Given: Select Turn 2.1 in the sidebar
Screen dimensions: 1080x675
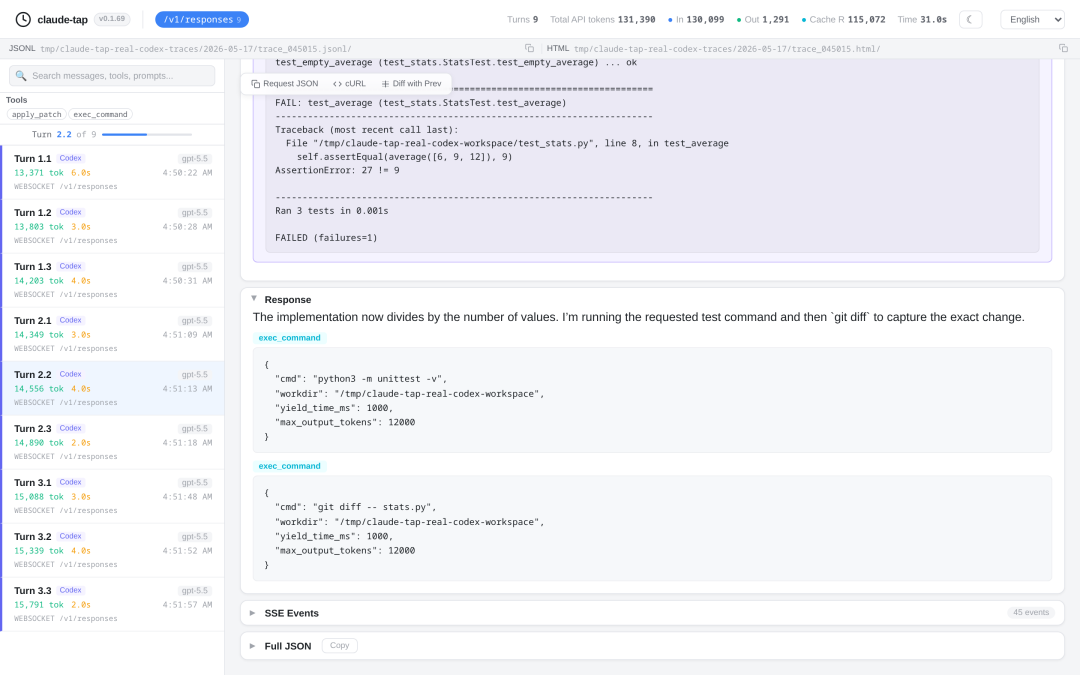Looking at the screenshot, I should [x=113, y=334].
